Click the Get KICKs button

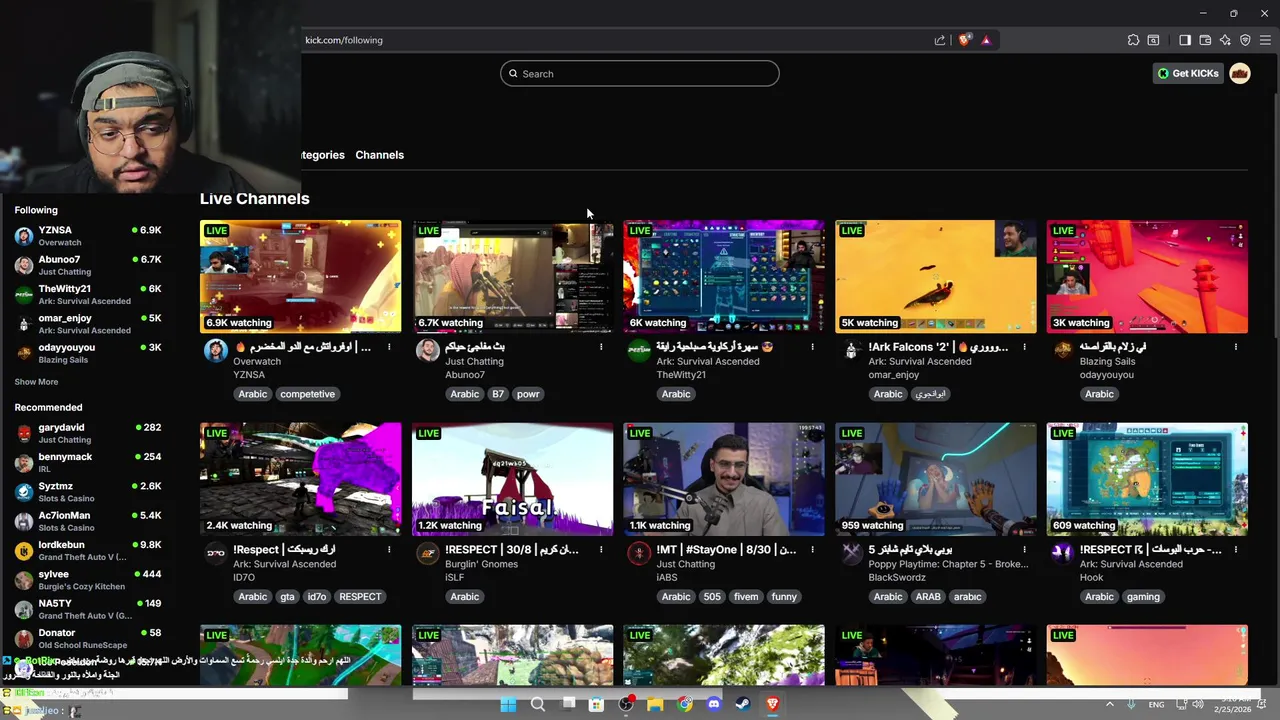[1188, 73]
